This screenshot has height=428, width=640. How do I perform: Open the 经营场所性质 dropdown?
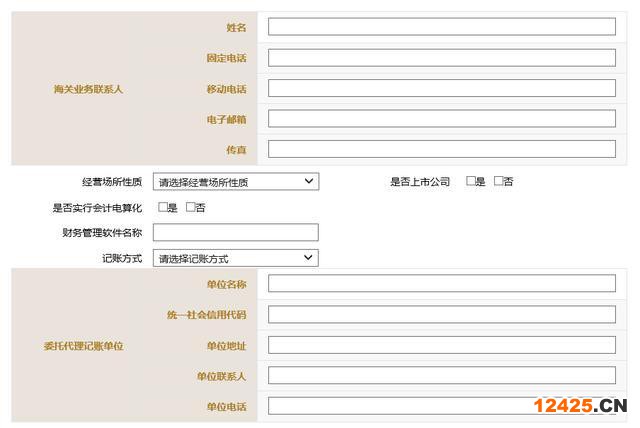click(x=235, y=182)
